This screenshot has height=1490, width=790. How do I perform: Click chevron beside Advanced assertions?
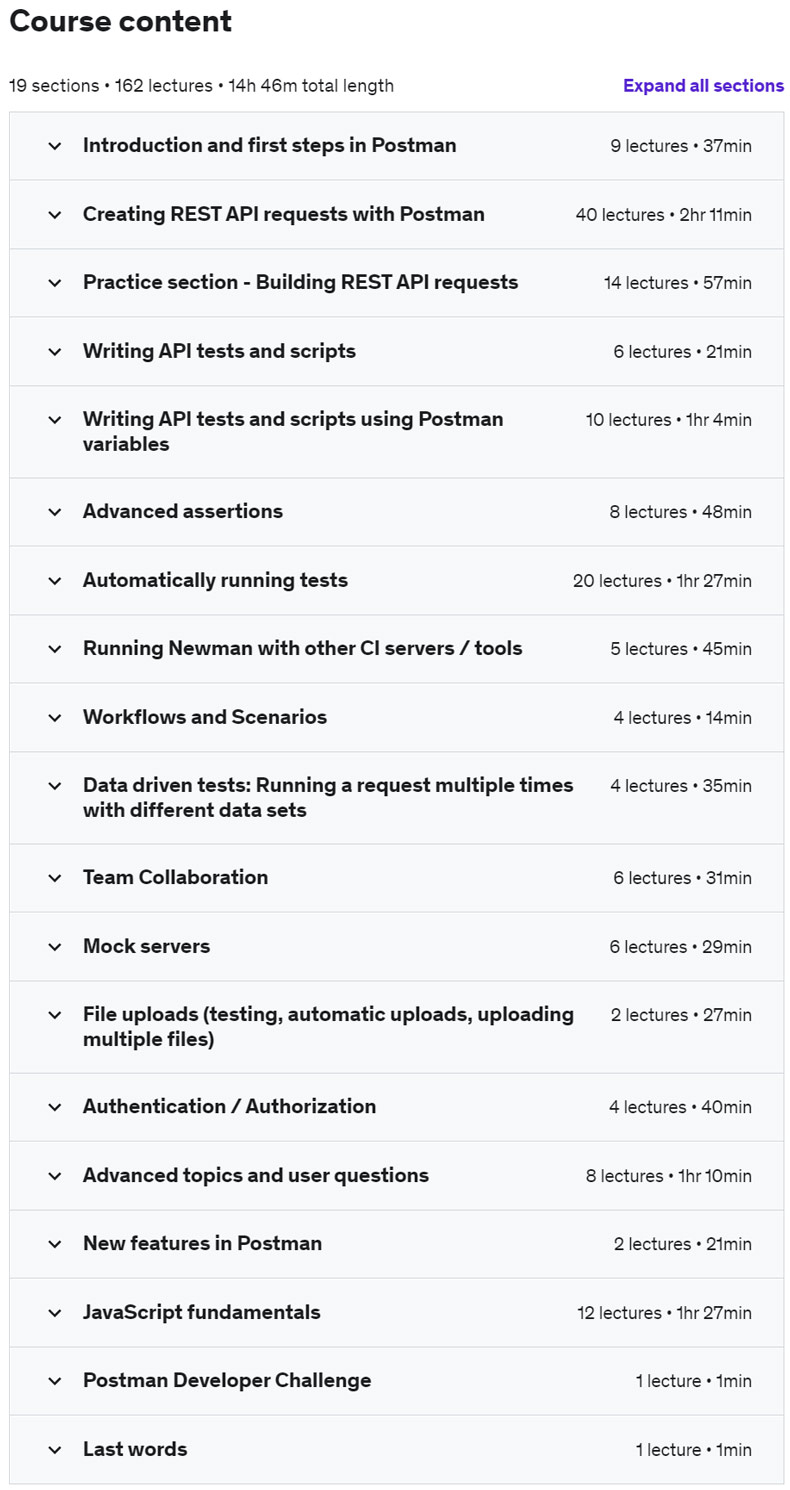coord(55,512)
